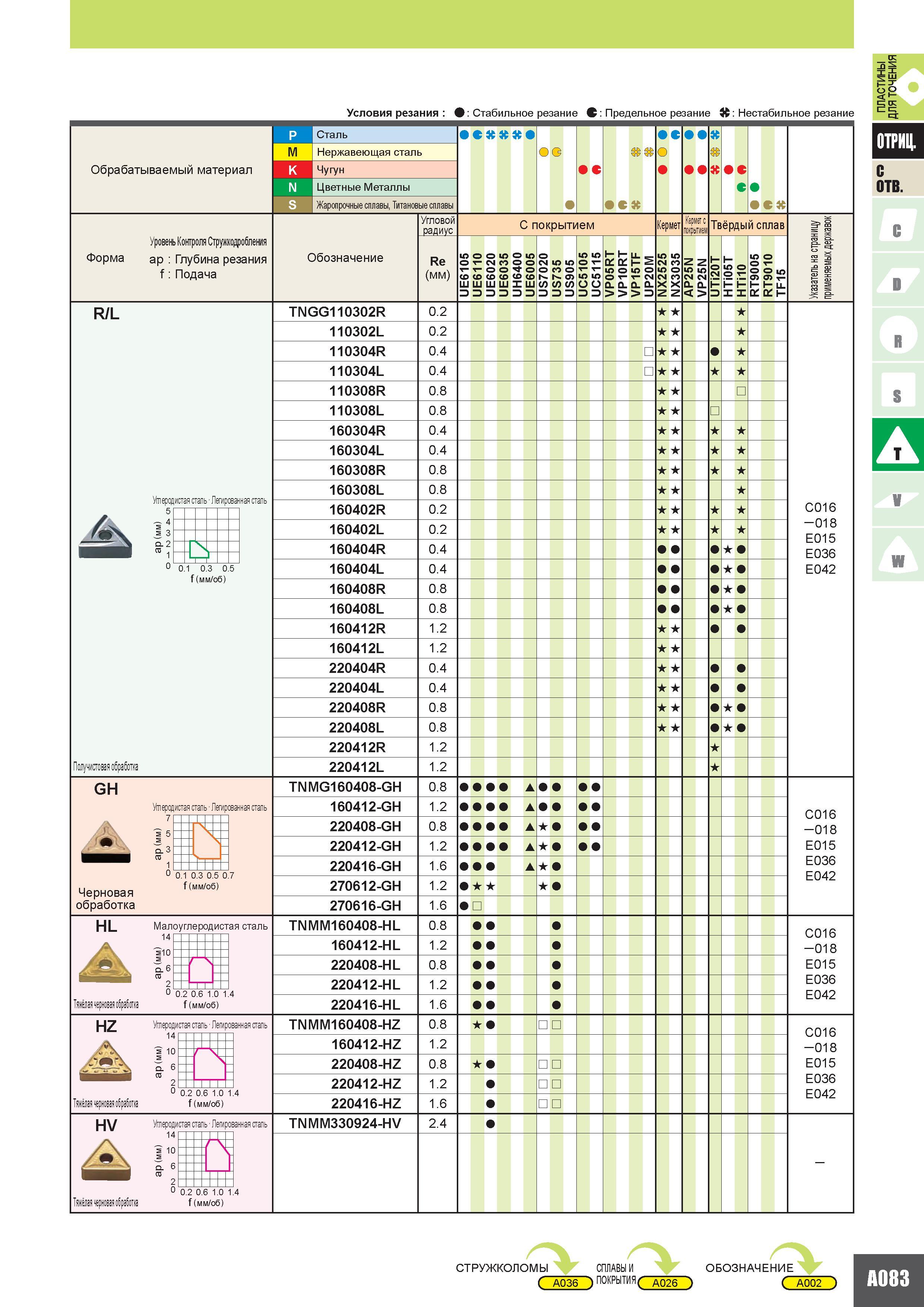924x1307 pixels.
Task: Click the СТРУЖКОЛОМЫ footer label
Action: (502, 1268)
